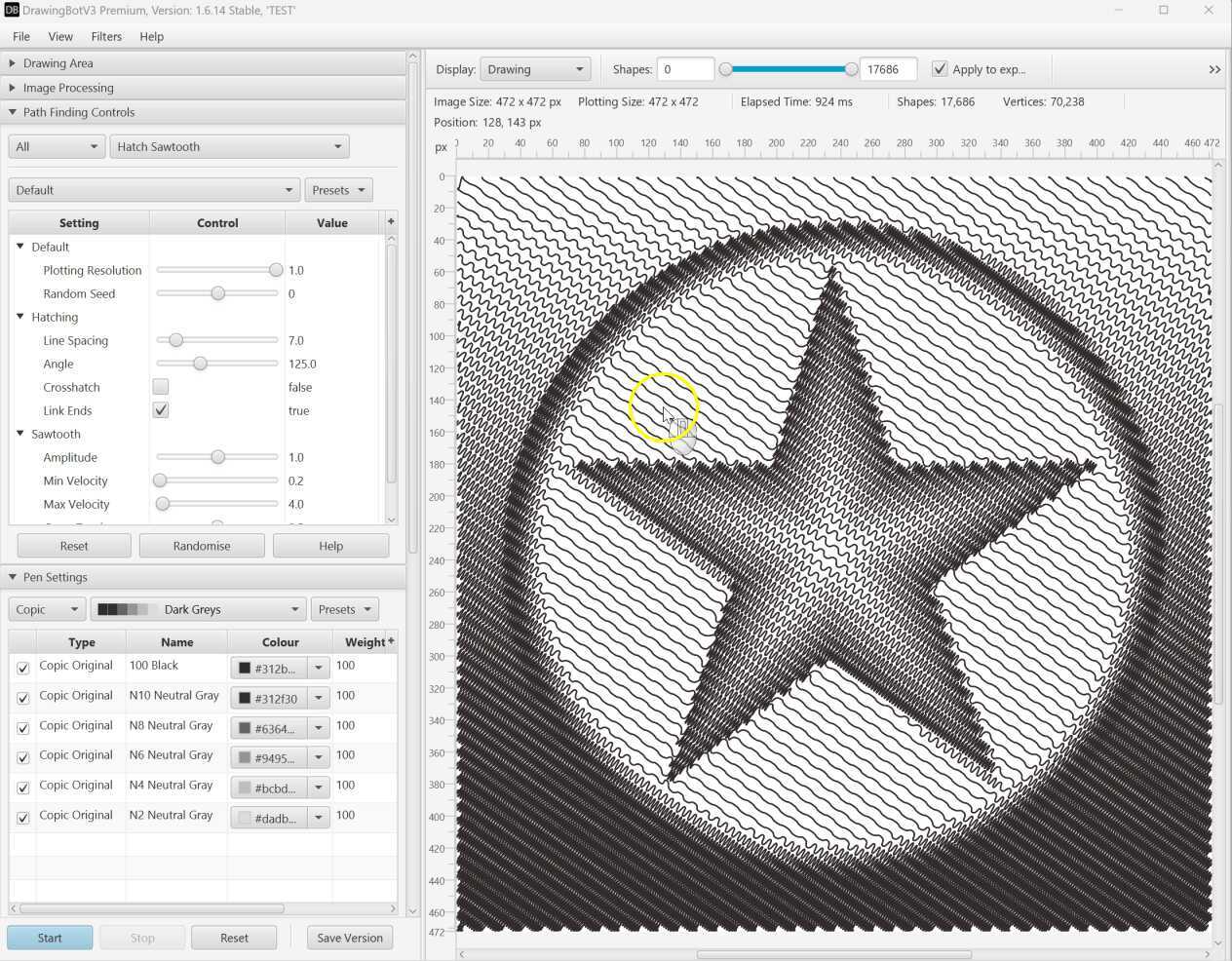This screenshot has width=1232, height=961.
Task: Adjust the Line Spacing slider handle
Action: [175, 340]
